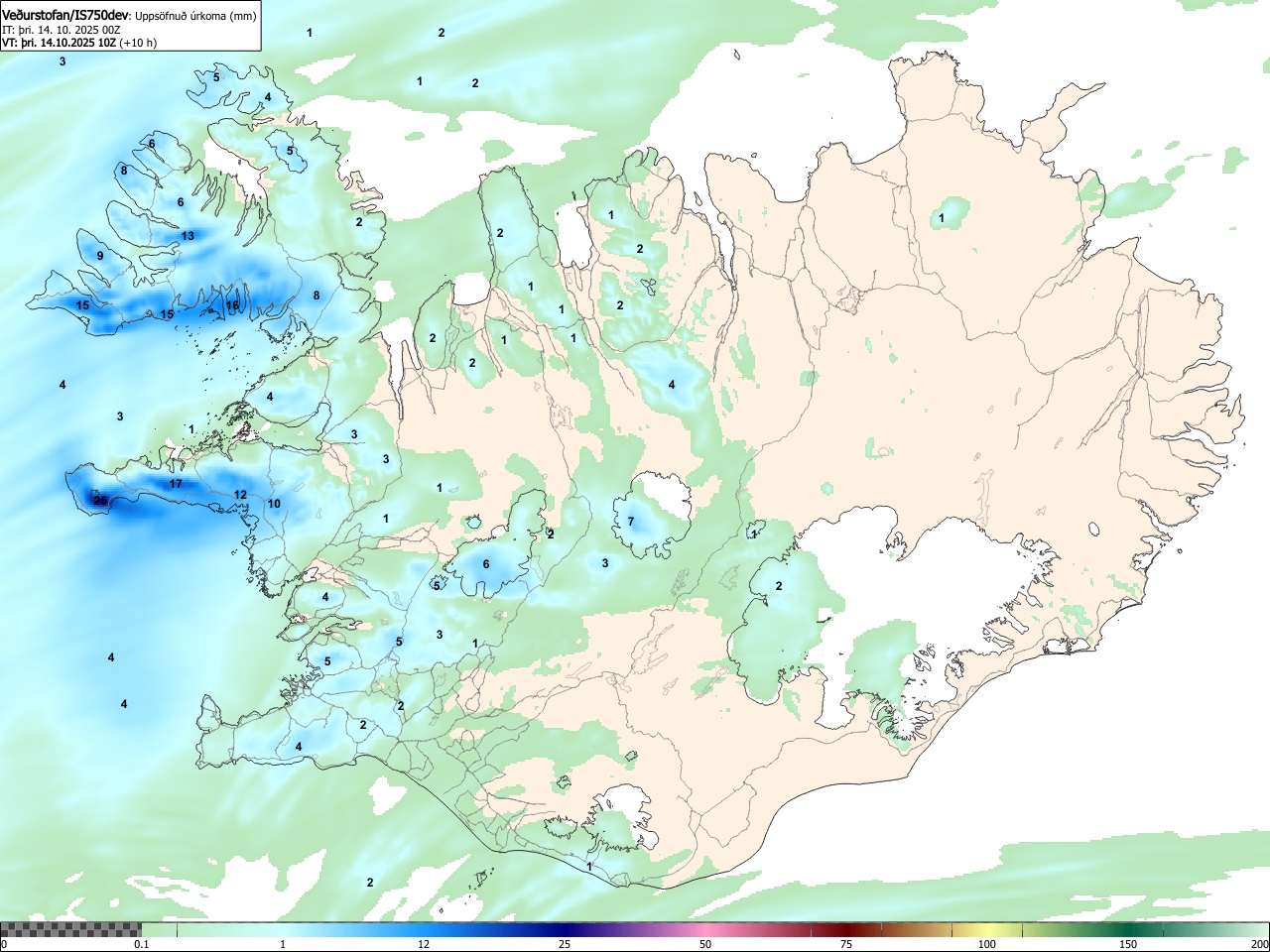Click the 150 tick on the color scale
Image resolution: width=1270 pixels, height=952 pixels.
[x=1128, y=944]
